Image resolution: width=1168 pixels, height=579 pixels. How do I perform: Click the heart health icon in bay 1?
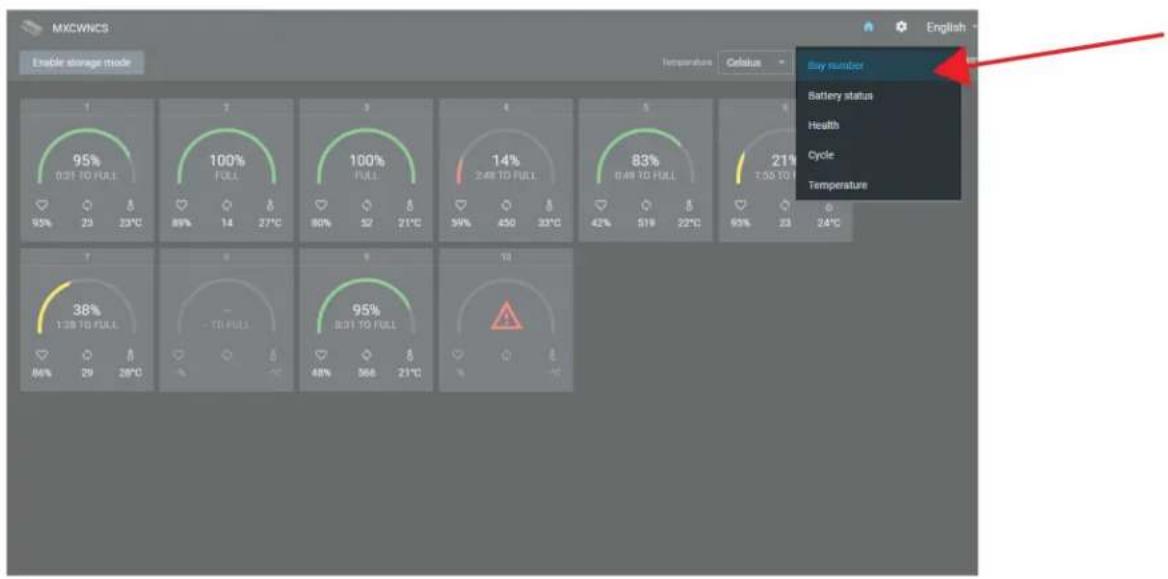tap(42, 204)
